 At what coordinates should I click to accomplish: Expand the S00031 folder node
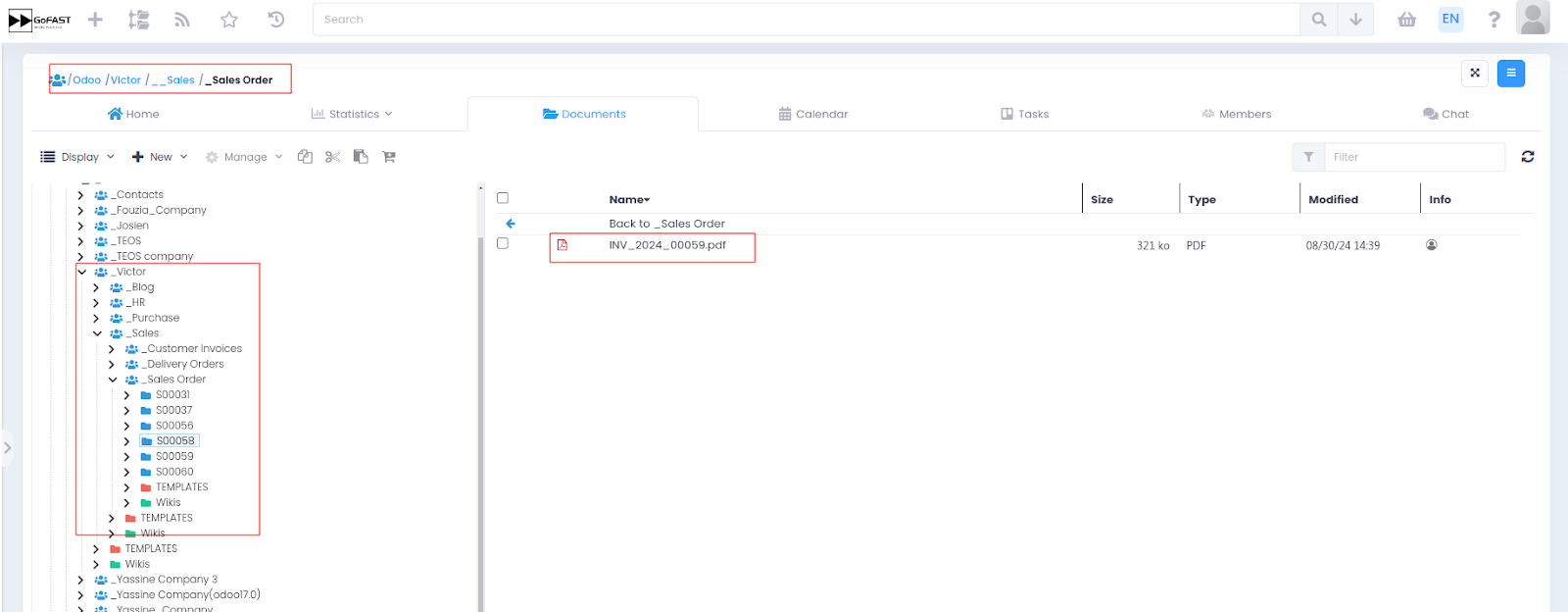pos(126,395)
